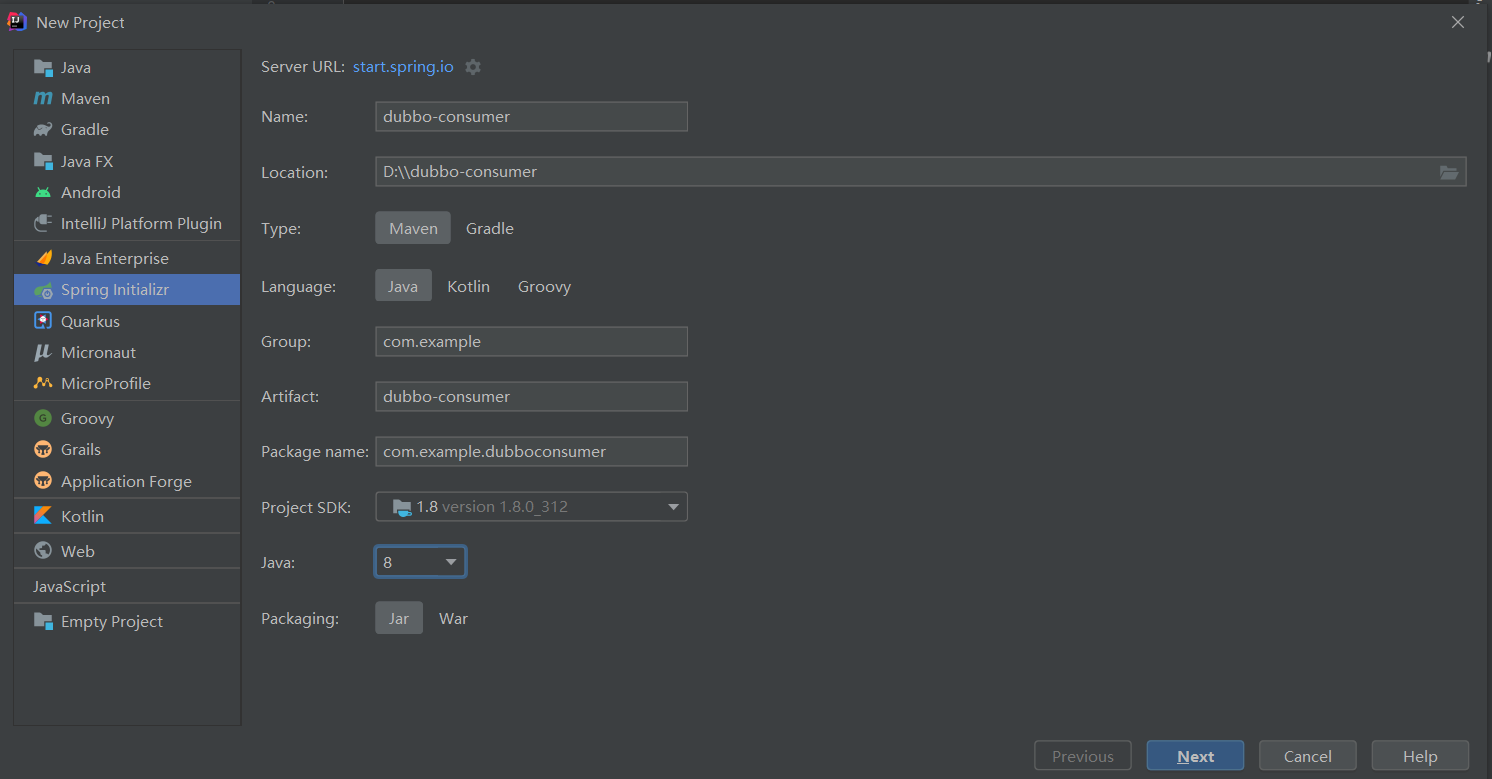
Task: Click the Android robot icon
Action: coord(43,192)
